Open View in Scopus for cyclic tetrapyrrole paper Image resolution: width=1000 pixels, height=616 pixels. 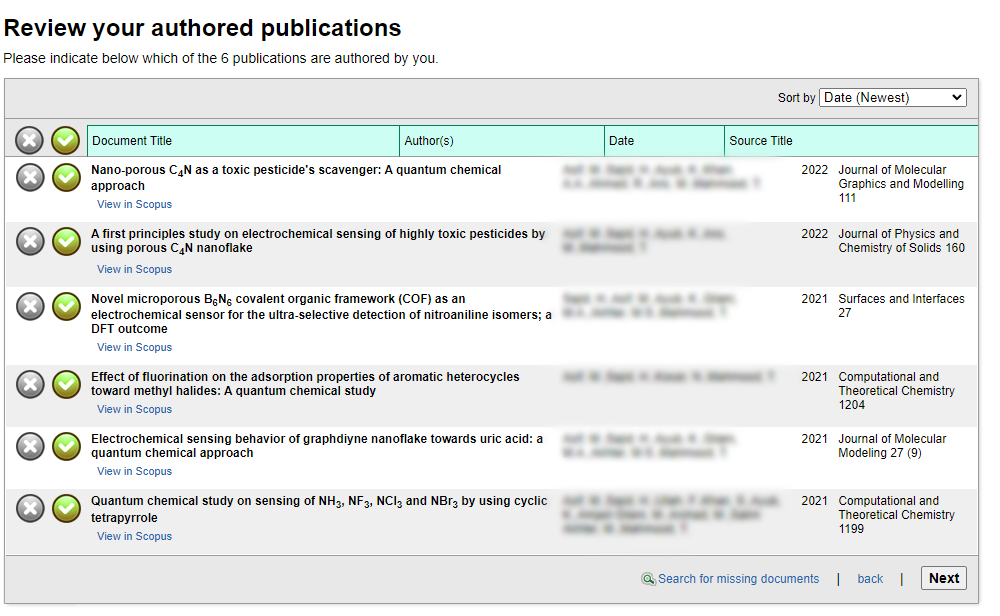click(x=135, y=536)
